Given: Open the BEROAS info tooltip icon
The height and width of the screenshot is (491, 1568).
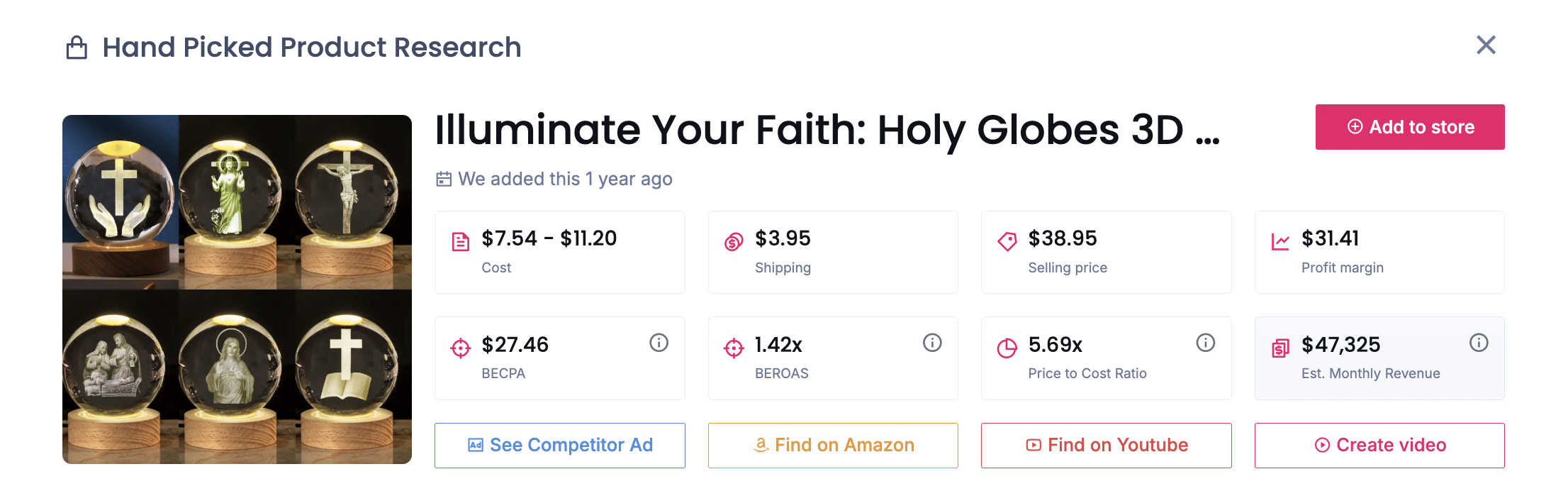Looking at the screenshot, I should click(x=931, y=343).
